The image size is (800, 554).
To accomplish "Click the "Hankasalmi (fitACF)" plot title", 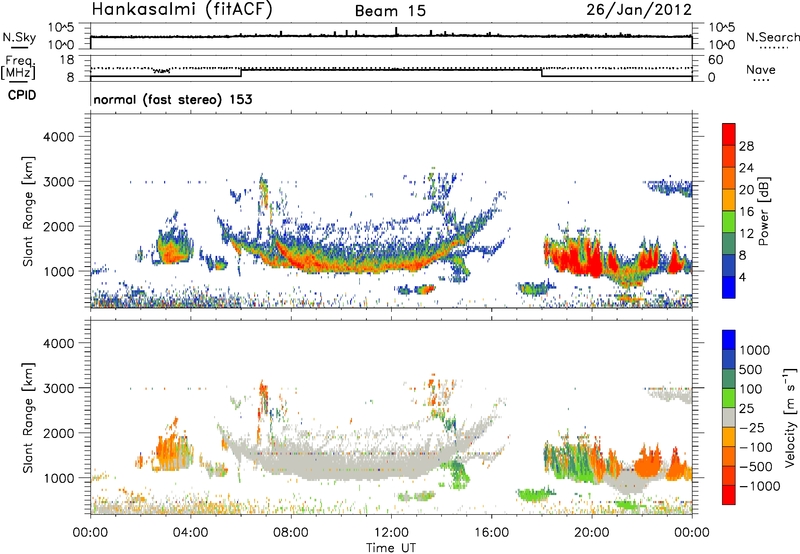I will 182,9.
